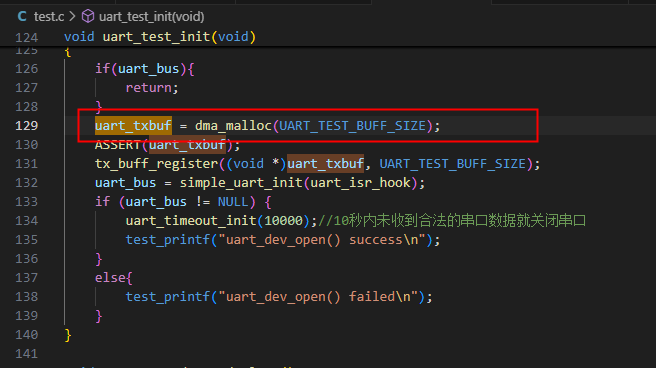Click "uart_dev_open() failed\n" string
This screenshot has width=656, height=368.
pos(318,296)
